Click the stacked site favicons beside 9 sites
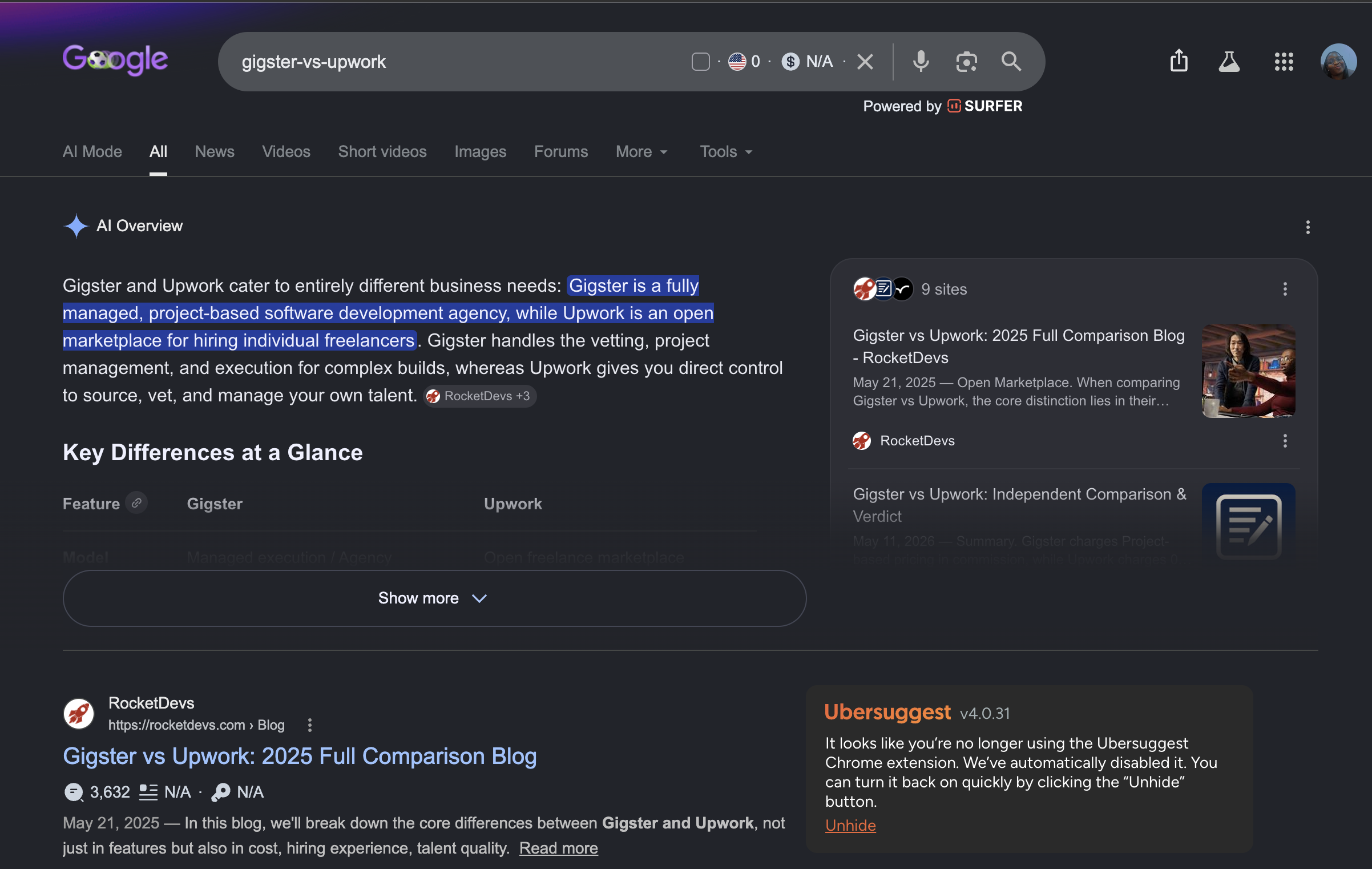Viewport: 1372px width, 869px height. point(883,289)
